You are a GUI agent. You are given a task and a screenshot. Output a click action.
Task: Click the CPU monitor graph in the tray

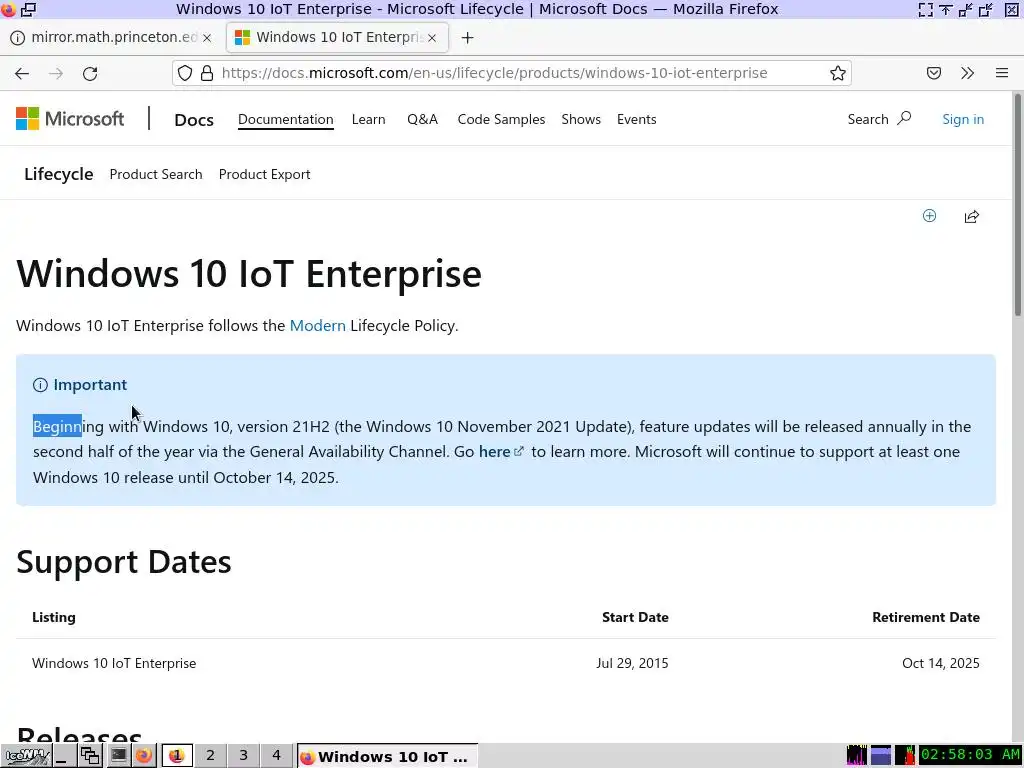(x=856, y=756)
